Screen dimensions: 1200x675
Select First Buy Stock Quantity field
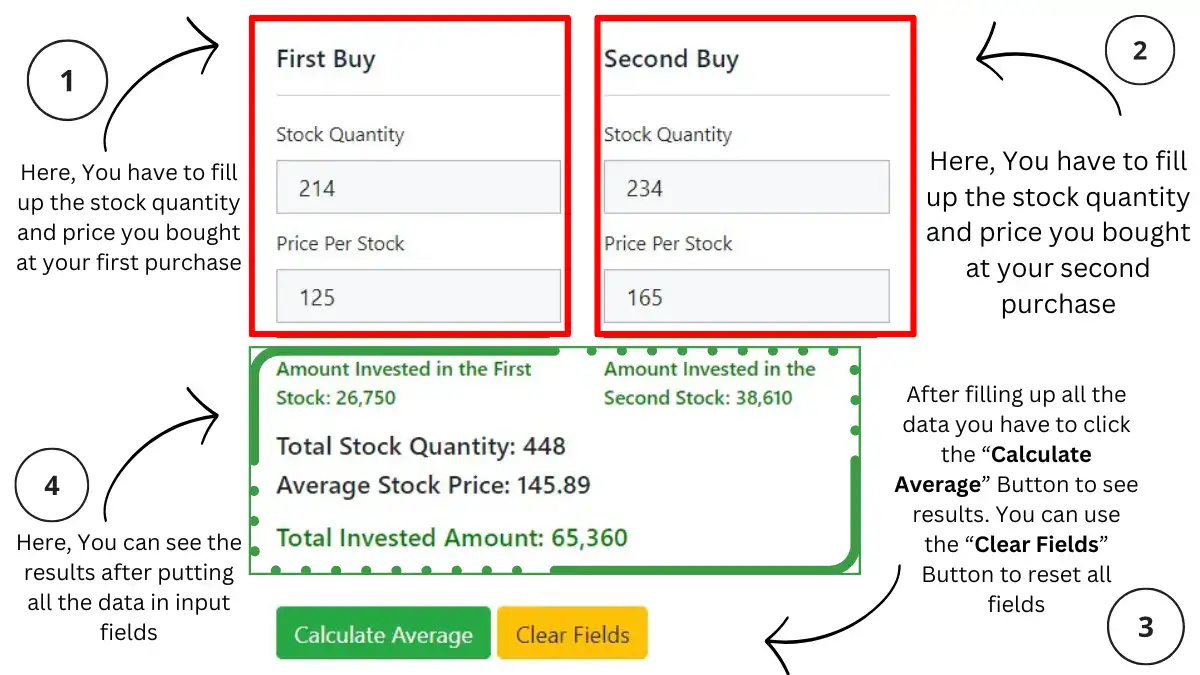click(x=418, y=187)
